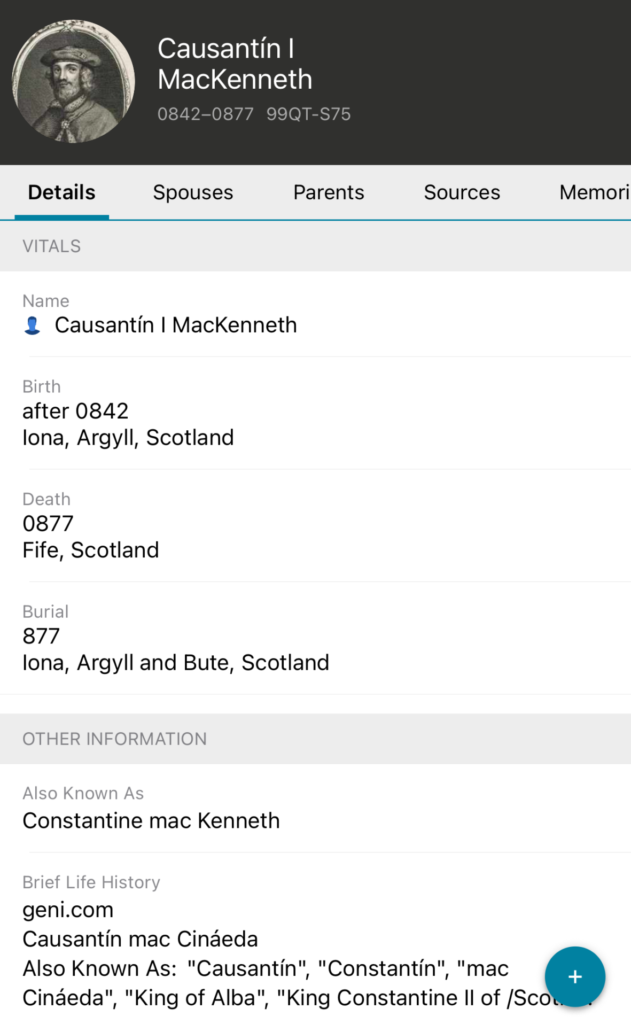Select the Sources tab

click(461, 193)
